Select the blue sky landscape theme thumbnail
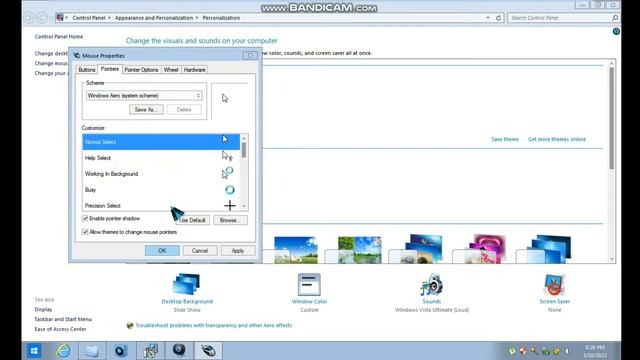This screenshot has width=640, height=360. [x=296, y=250]
